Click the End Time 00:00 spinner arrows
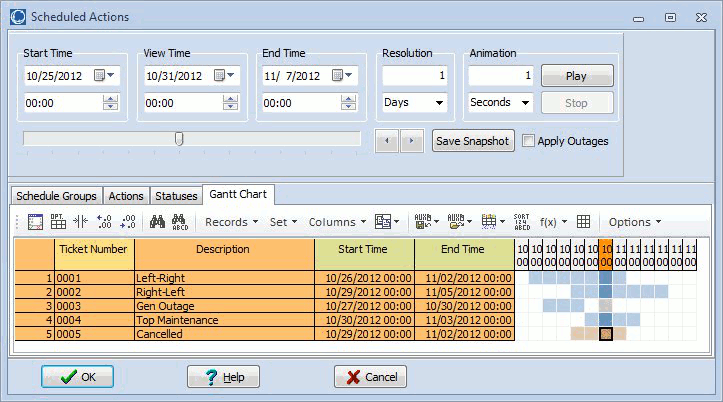This screenshot has width=723, height=402. [x=348, y=102]
